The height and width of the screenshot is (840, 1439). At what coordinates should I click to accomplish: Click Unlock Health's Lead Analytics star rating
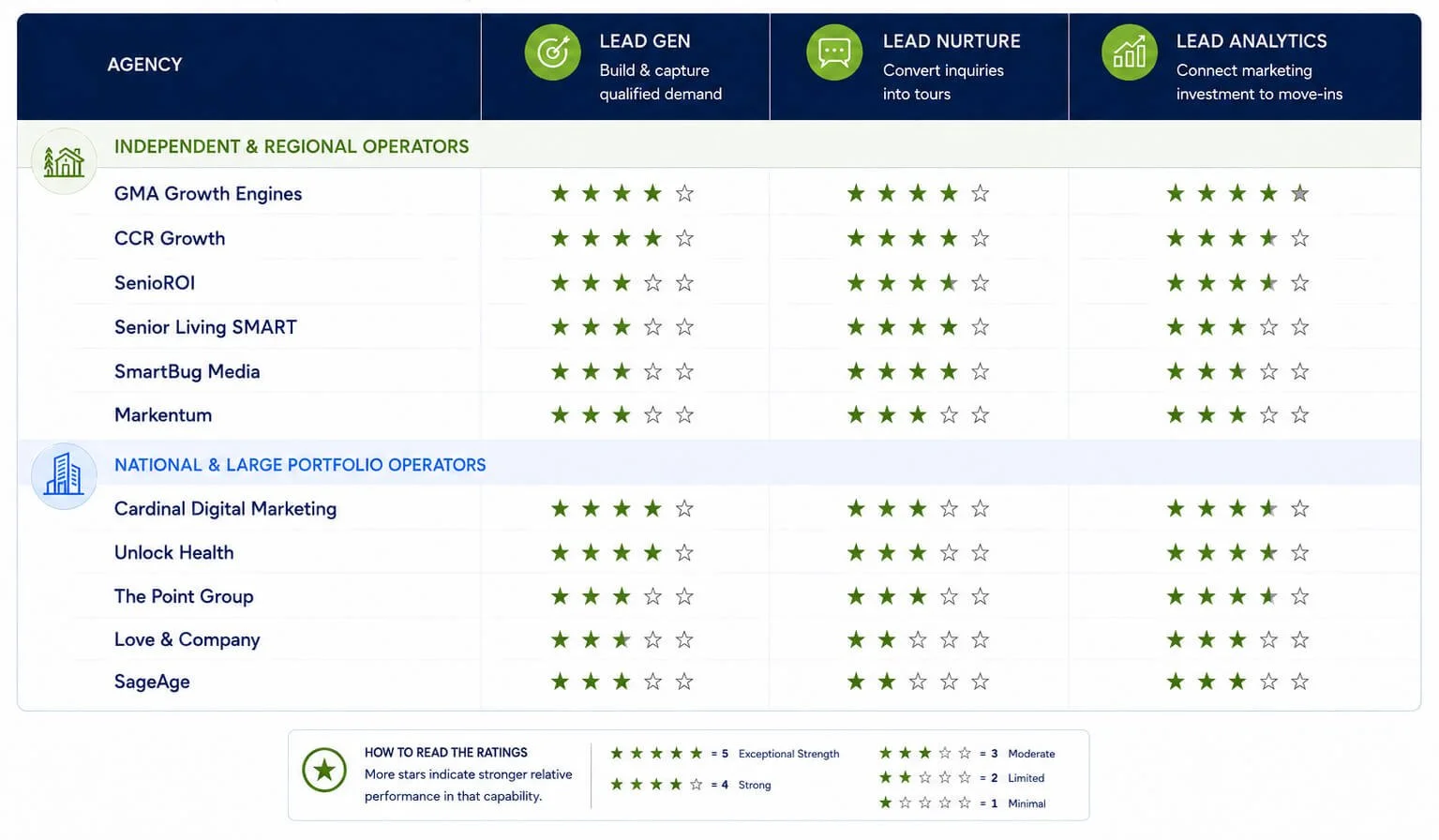coord(1237,552)
